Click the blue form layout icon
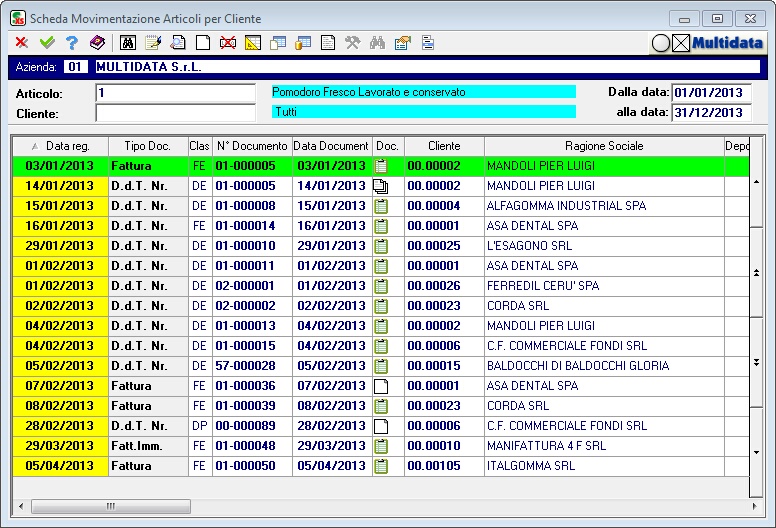This screenshot has width=776, height=528. tap(428, 43)
